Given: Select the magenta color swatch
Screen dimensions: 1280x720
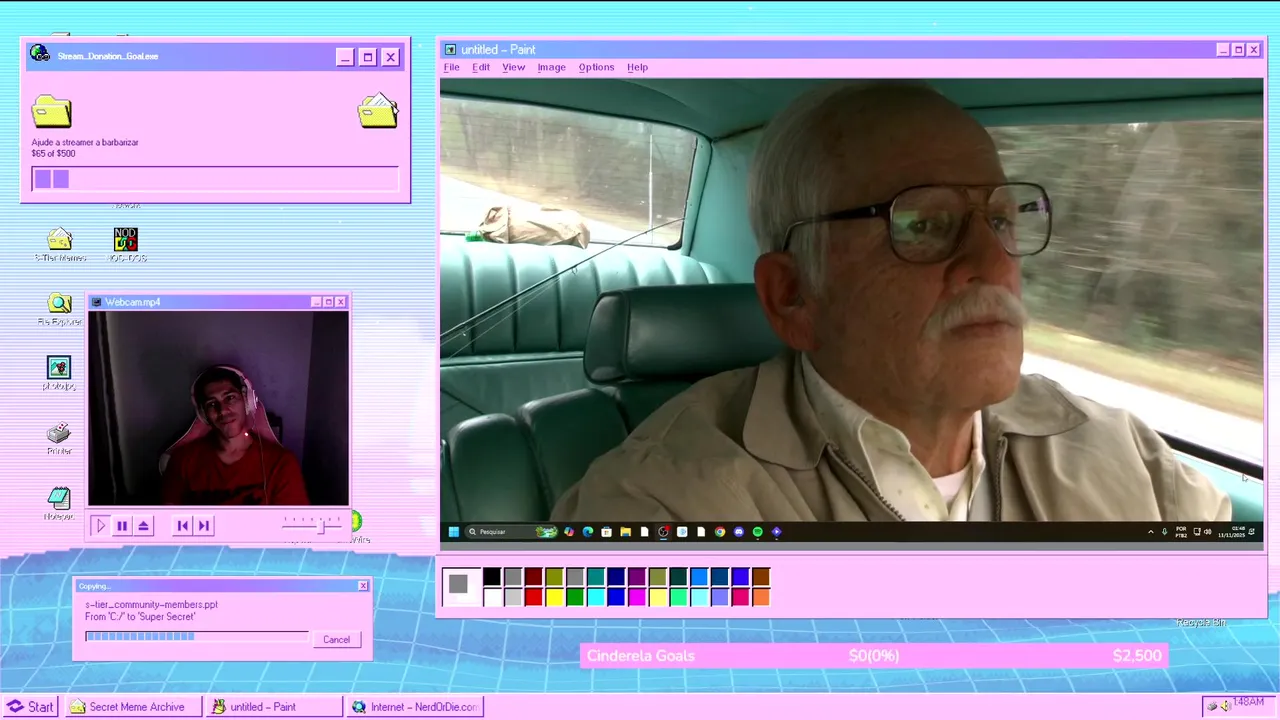Looking at the screenshot, I should (637, 597).
